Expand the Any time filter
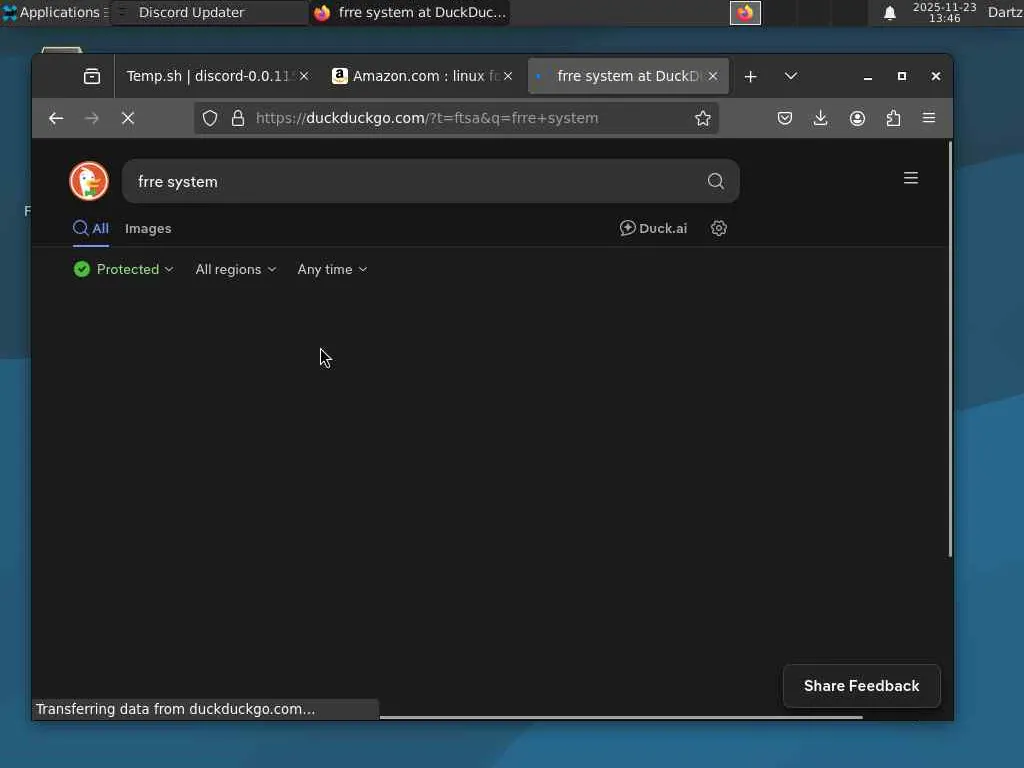The height and width of the screenshot is (768, 1024). pyautogui.click(x=332, y=269)
